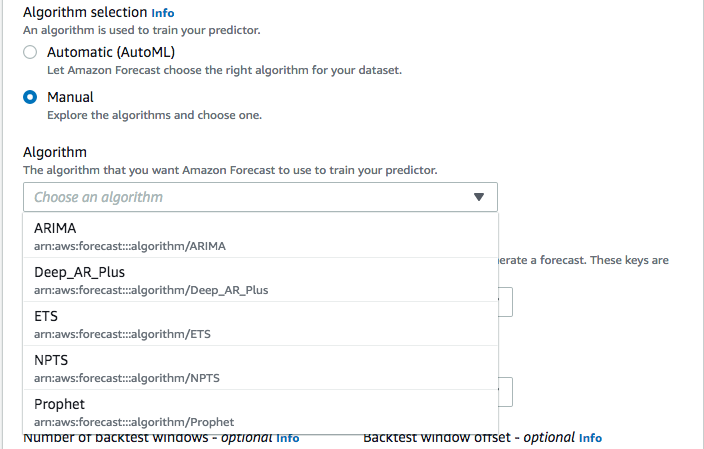Pick the ETS algorithm option
The image size is (704, 449).
tap(260, 324)
